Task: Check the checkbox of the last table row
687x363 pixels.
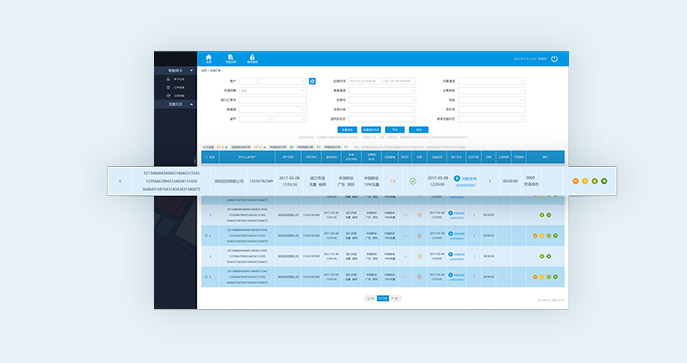Action: pyautogui.click(x=206, y=277)
